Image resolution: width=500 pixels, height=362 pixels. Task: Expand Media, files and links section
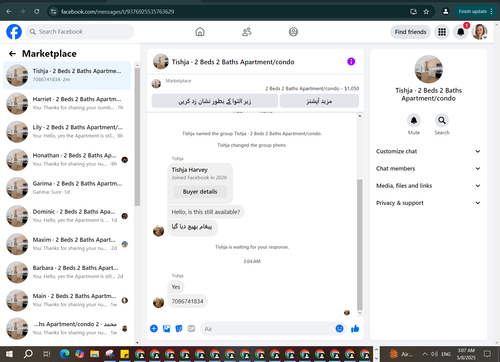pyautogui.click(x=428, y=186)
